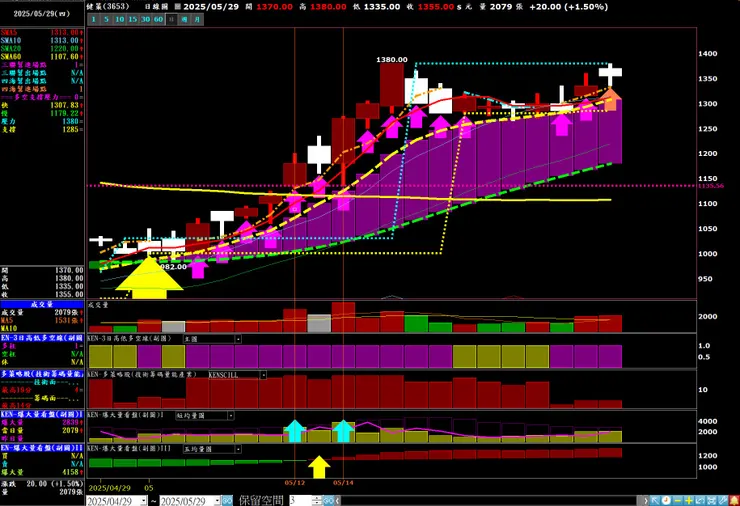Click the 爆大量 value 4158
This screenshot has height=506, width=740.
71,472
